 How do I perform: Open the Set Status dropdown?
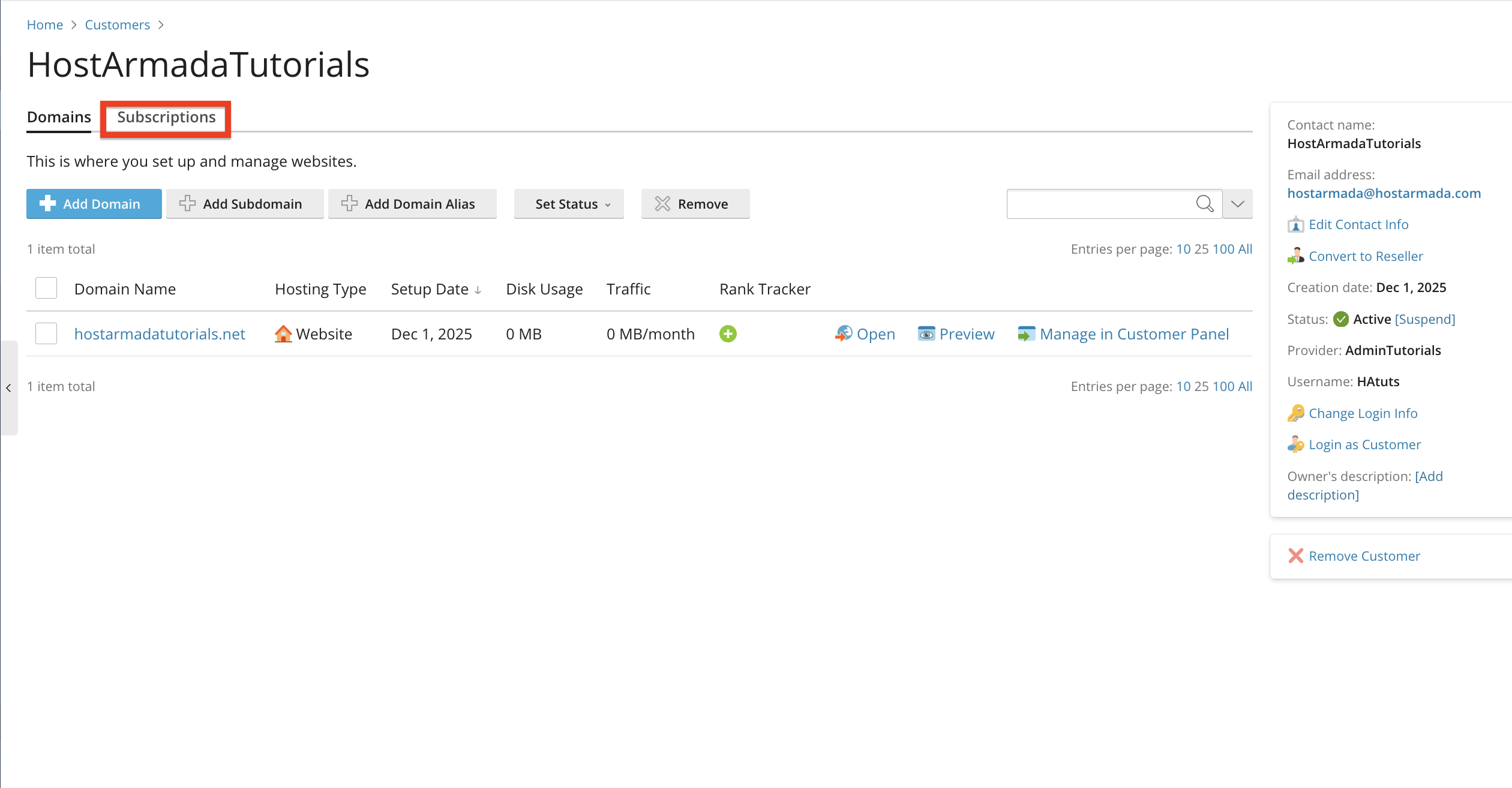[x=568, y=204]
